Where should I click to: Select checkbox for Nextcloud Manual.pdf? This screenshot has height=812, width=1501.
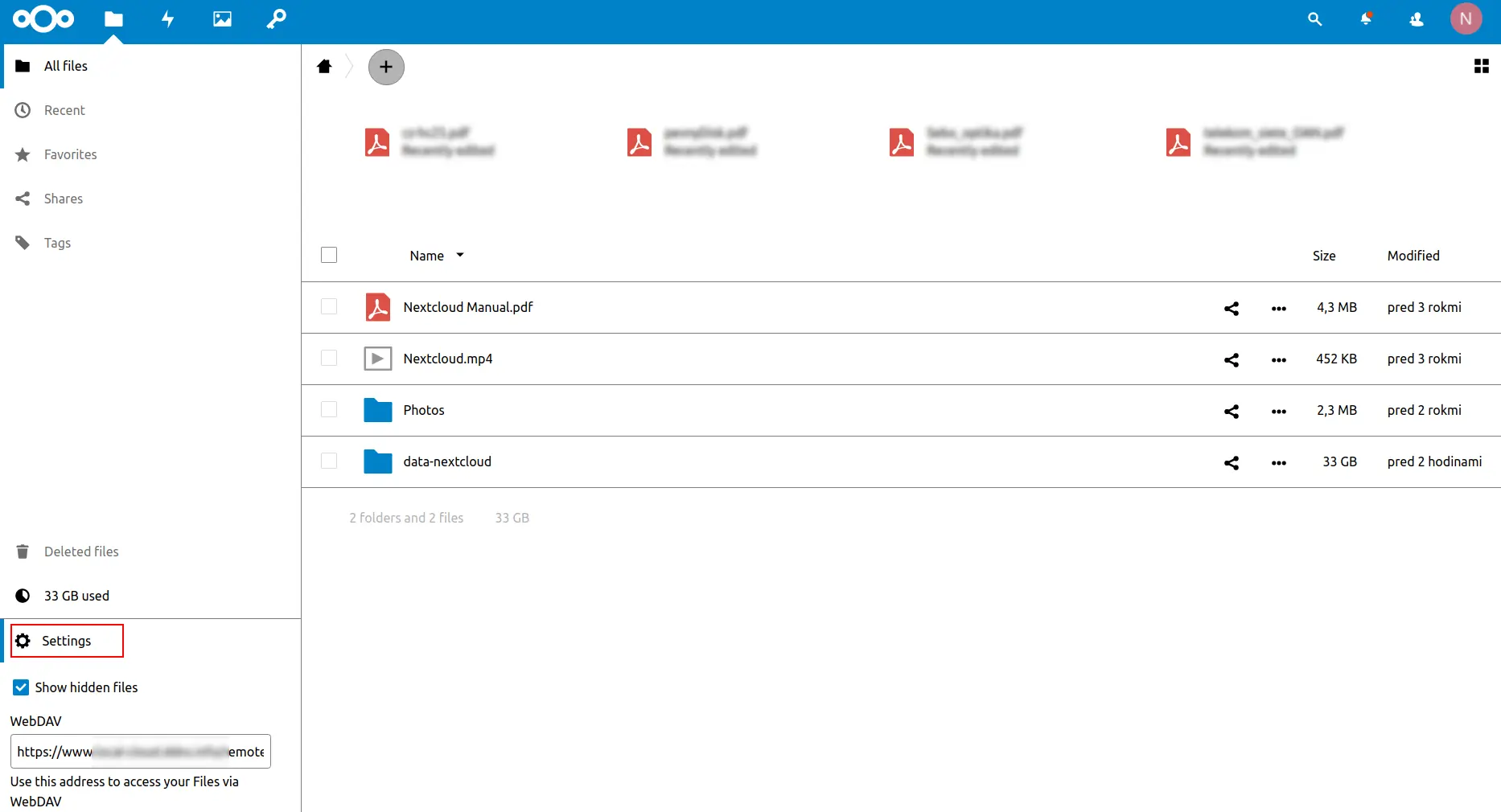[x=329, y=306]
